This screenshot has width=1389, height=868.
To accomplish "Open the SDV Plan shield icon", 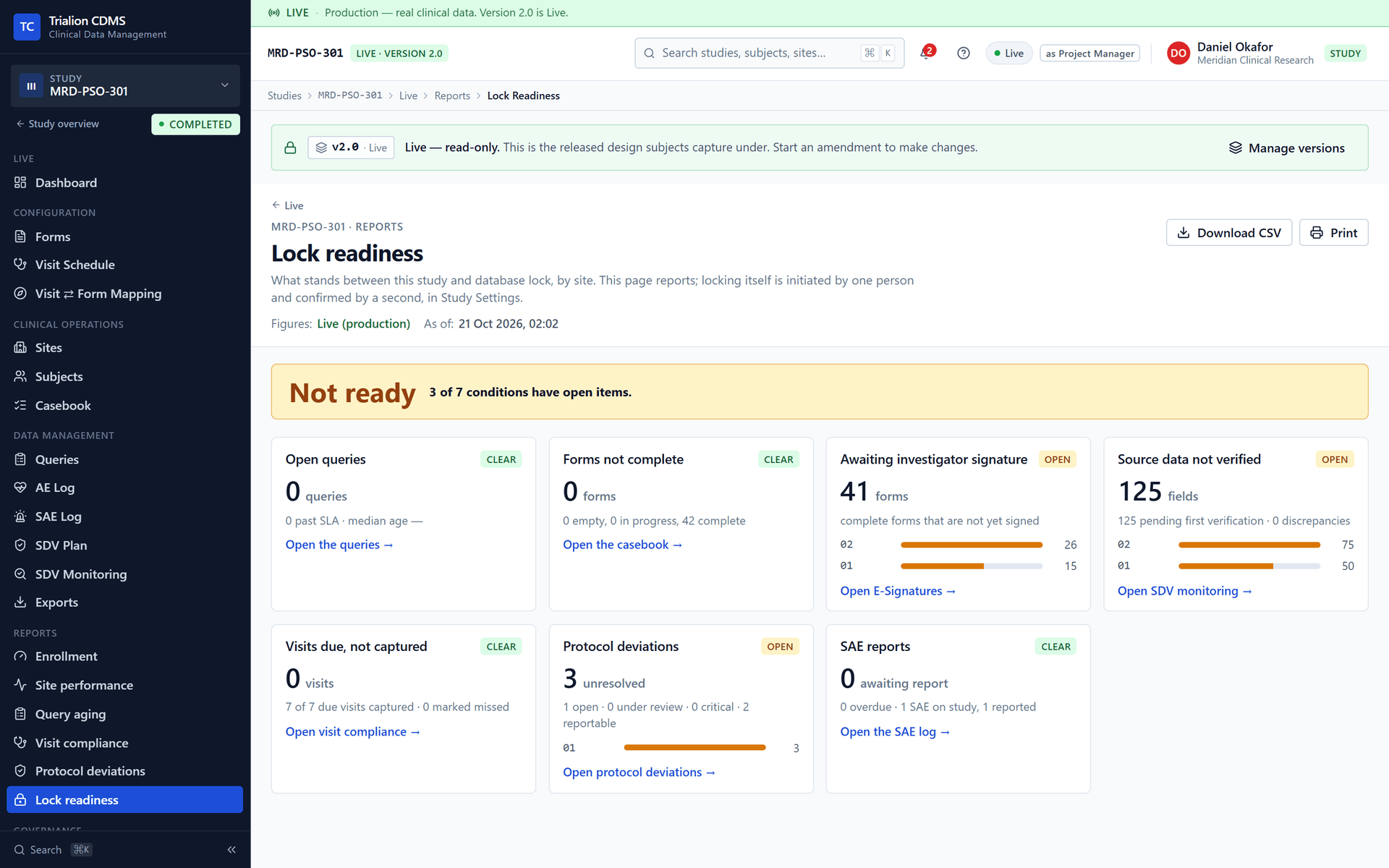I will (x=20, y=545).
